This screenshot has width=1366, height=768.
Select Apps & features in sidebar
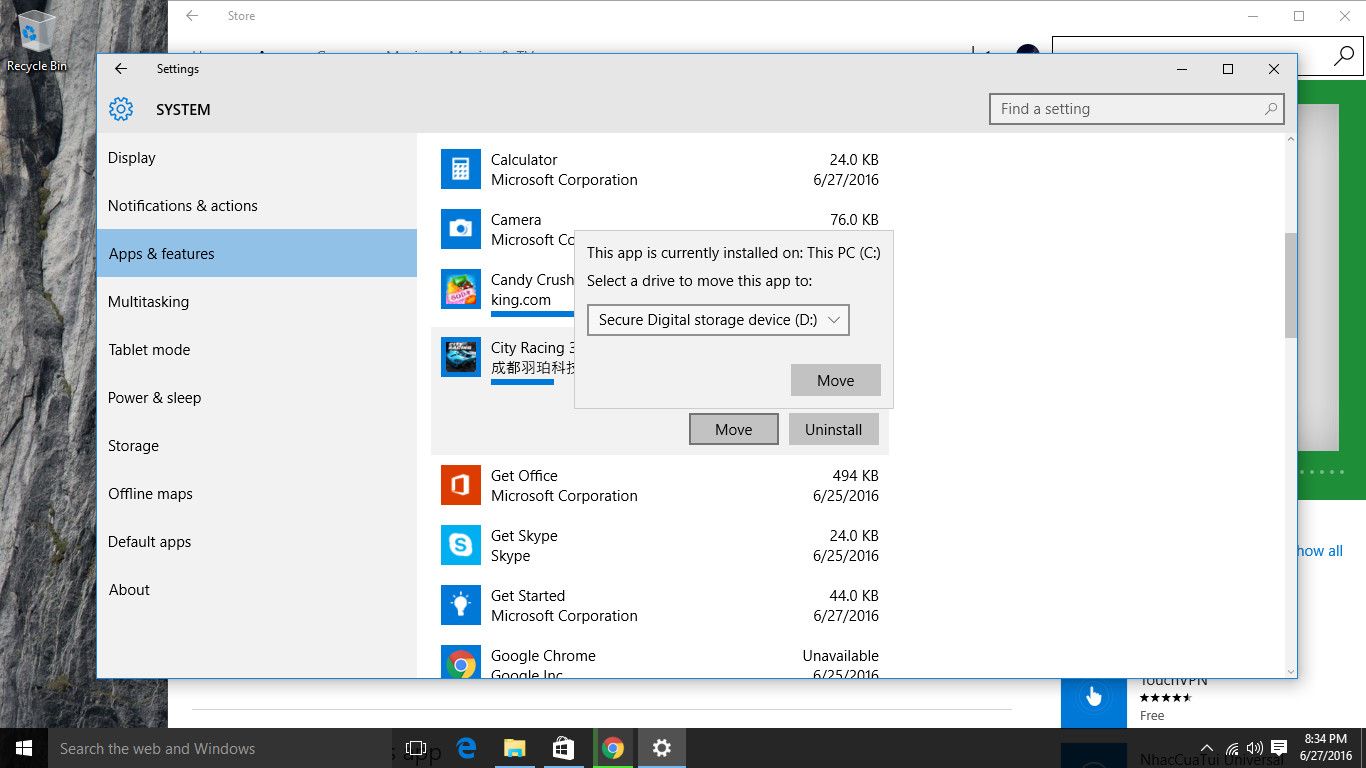coord(257,254)
